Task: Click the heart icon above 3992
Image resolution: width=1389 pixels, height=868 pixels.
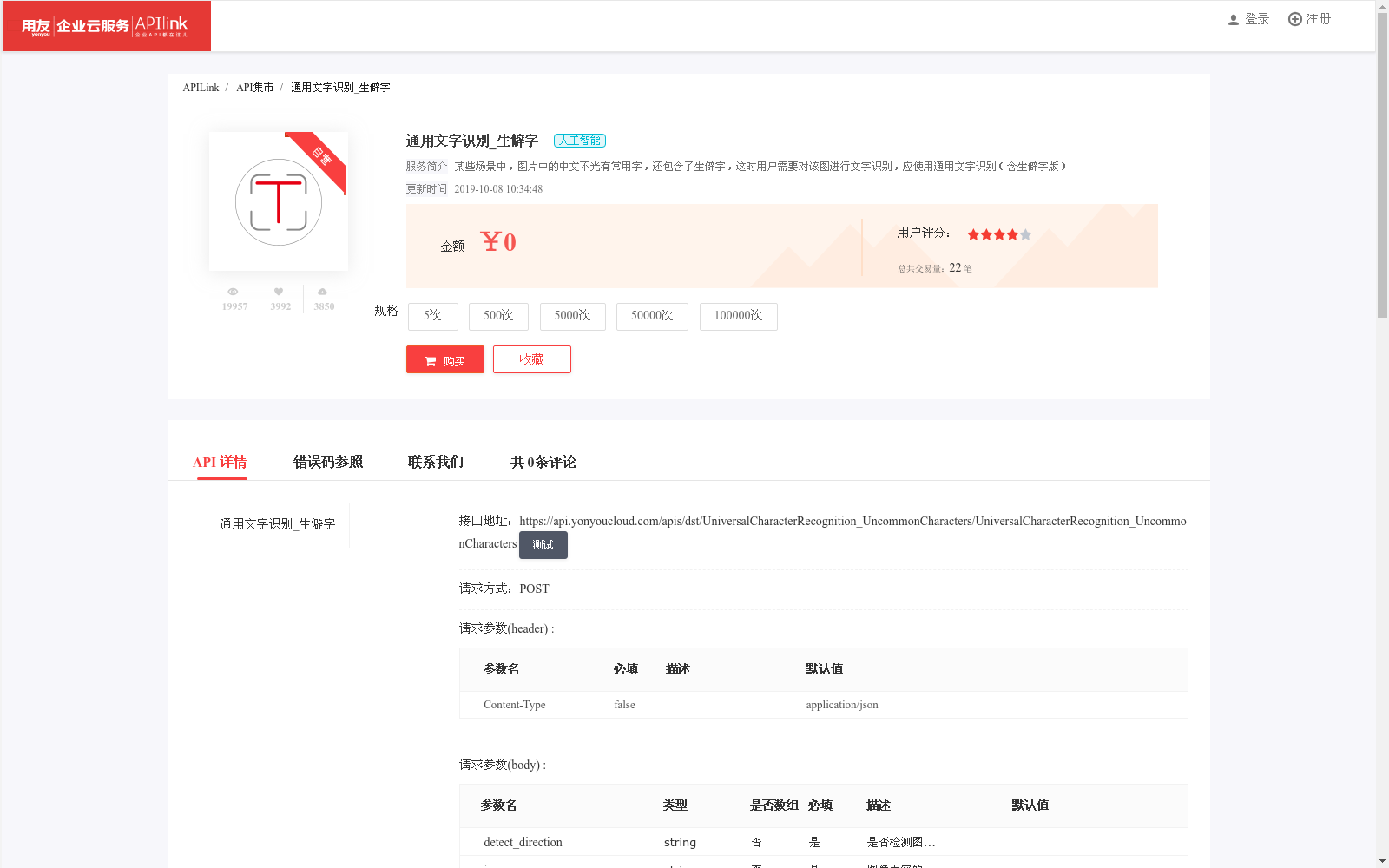Action: pyautogui.click(x=279, y=292)
